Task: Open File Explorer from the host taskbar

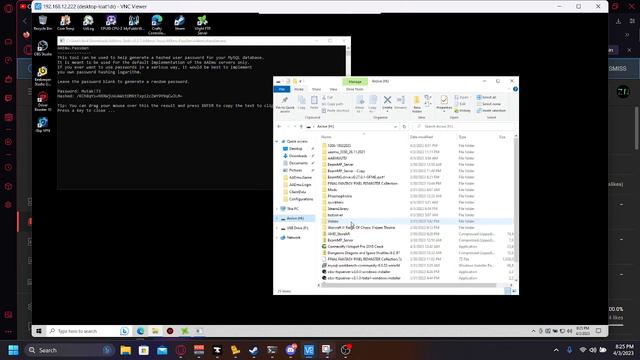Action: click(x=126, y=350)
